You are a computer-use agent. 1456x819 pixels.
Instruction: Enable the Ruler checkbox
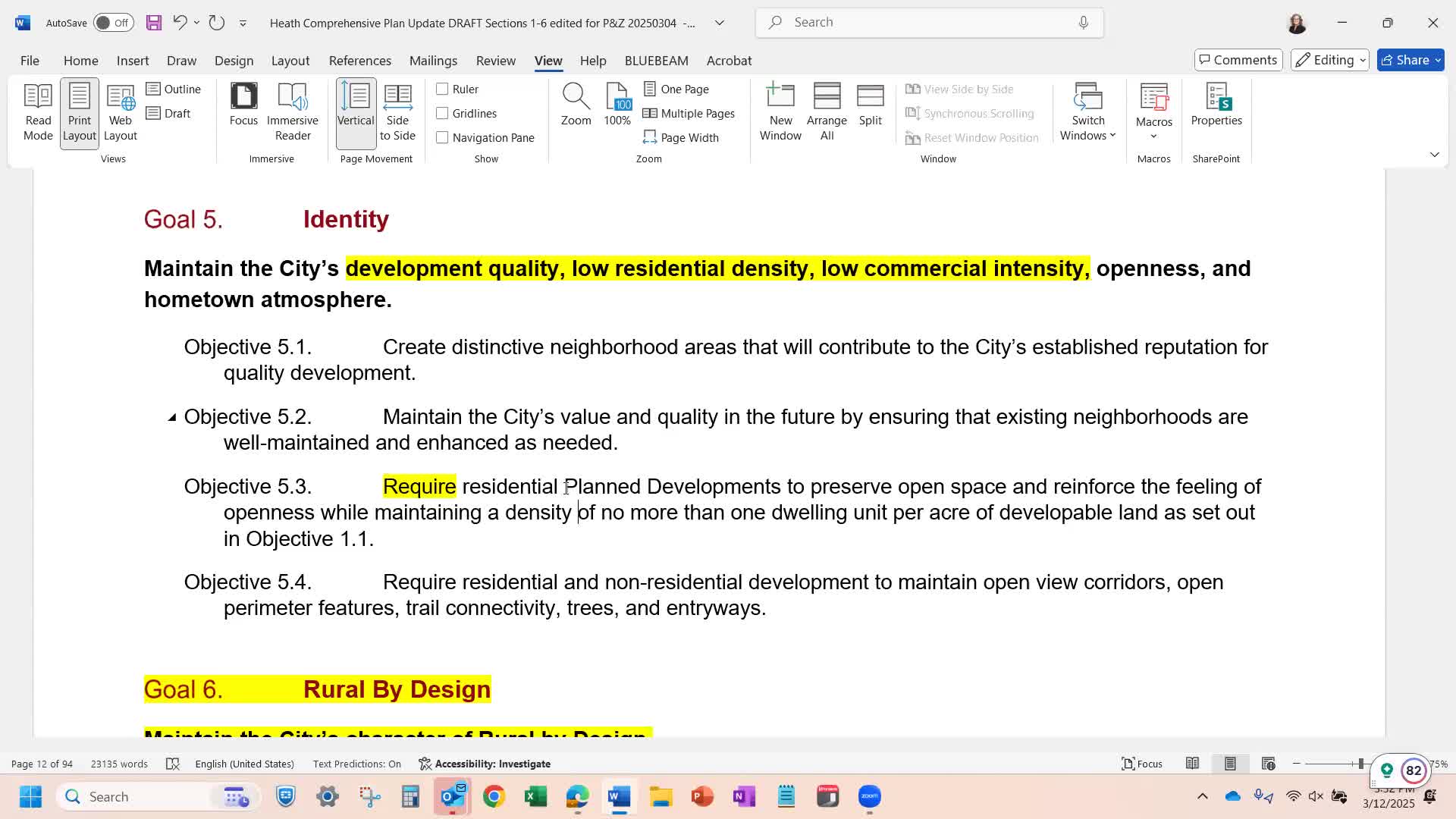point(442,89)
